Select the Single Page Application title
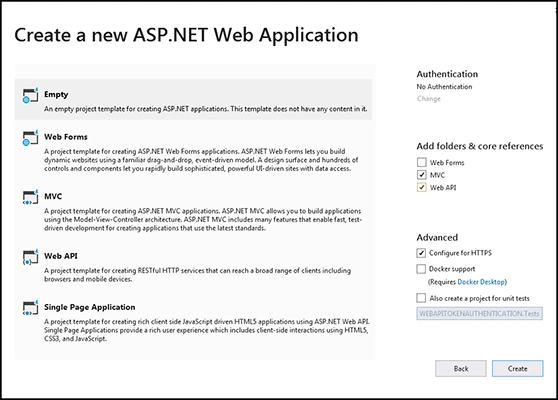Screen dimensions: 558x400 (90, 307)
